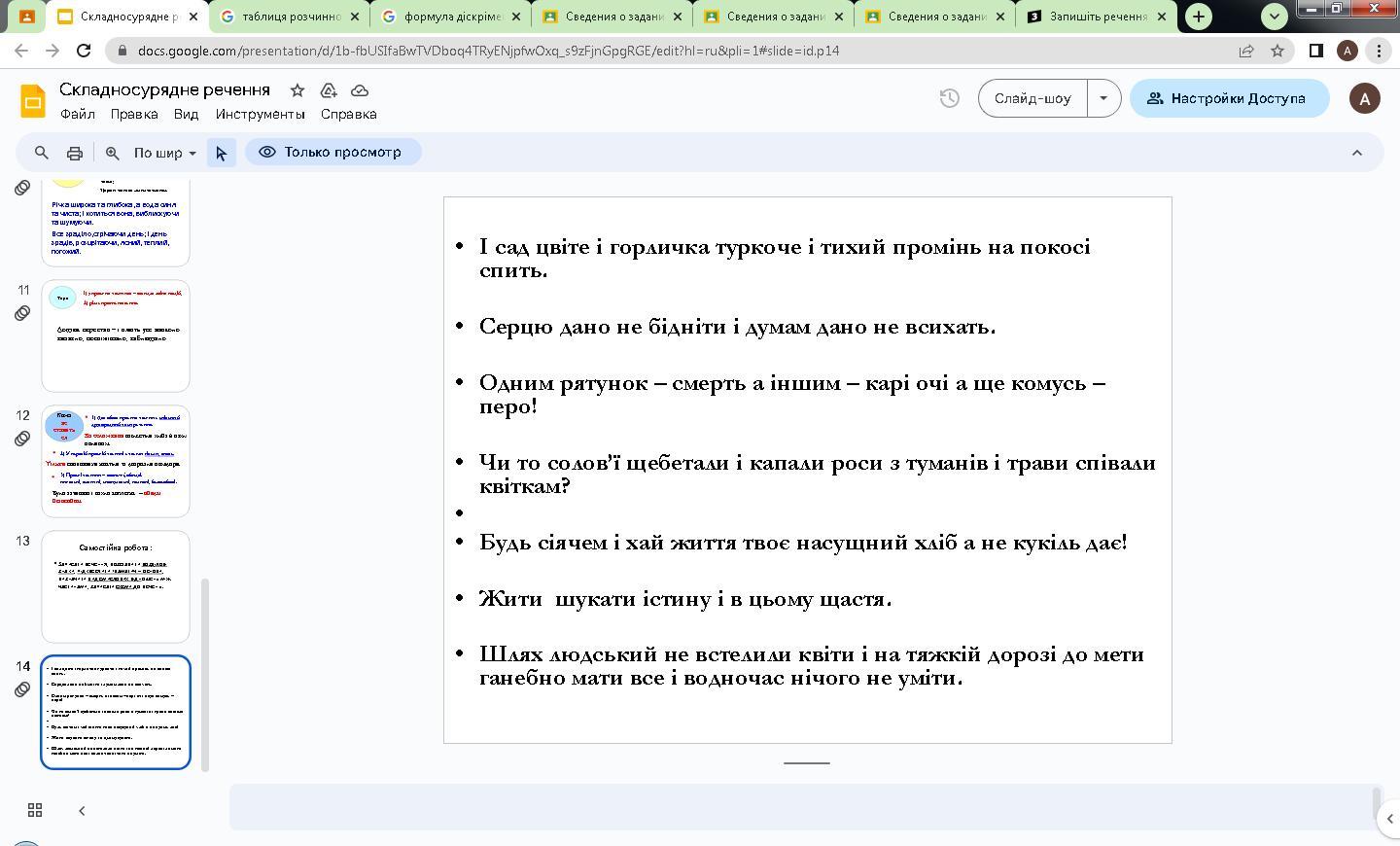The width and height of the screenshot is (1400, 846).
Task: Star the presentation Складносурядне речення
Action: [297, 90]
